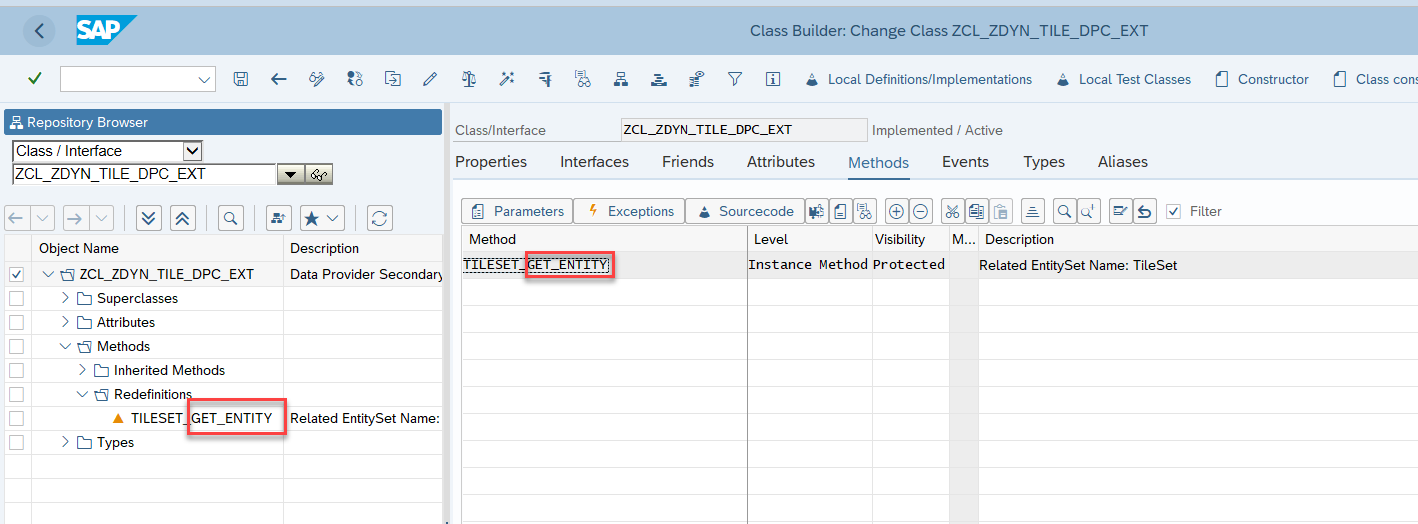The width and height of the screenshot is (1418, 524).
Task: Check the TILESET_GET_ENTITY tree row checkbox
Action: [16, 418]
